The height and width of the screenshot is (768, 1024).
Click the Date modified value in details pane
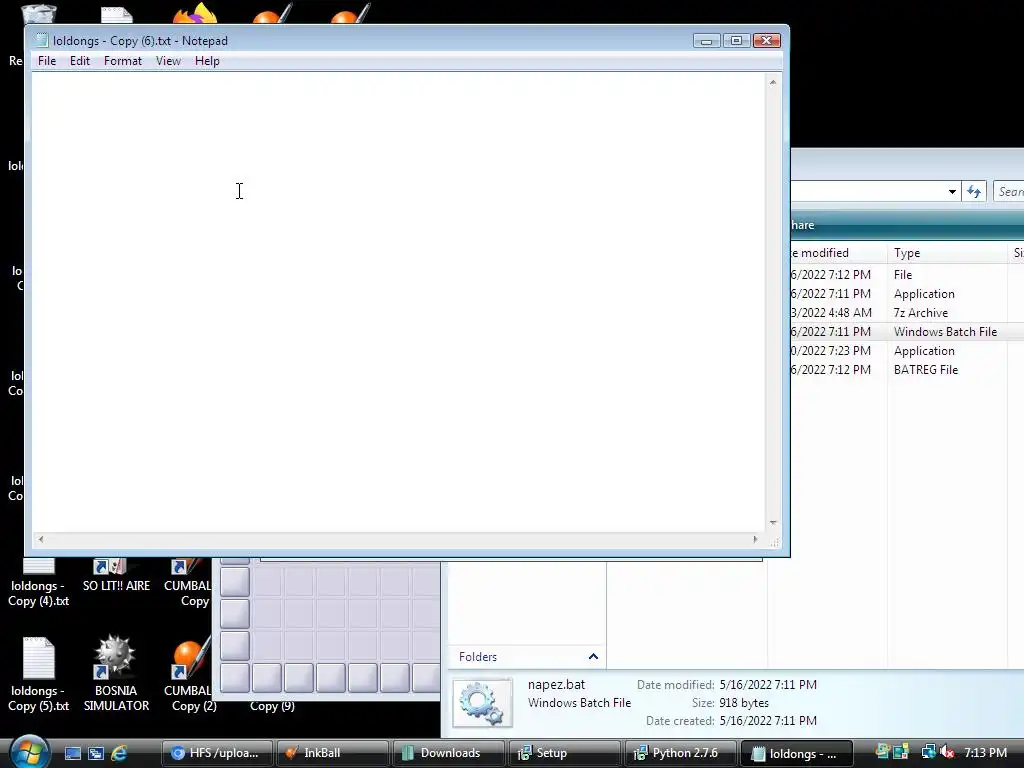(x=768, y=684)
